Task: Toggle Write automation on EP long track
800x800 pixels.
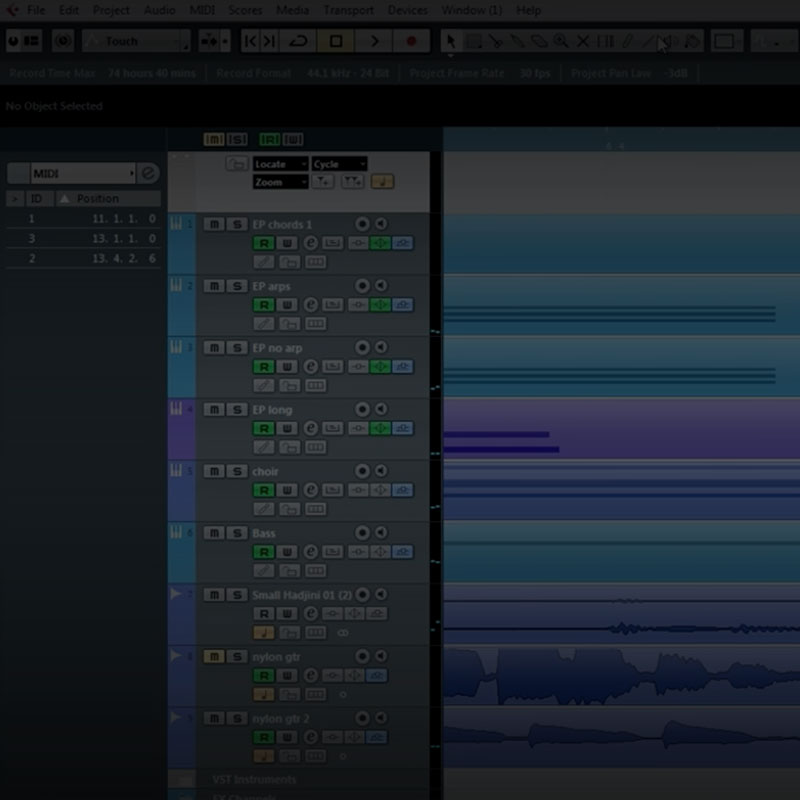Action: tap(287, 428)
